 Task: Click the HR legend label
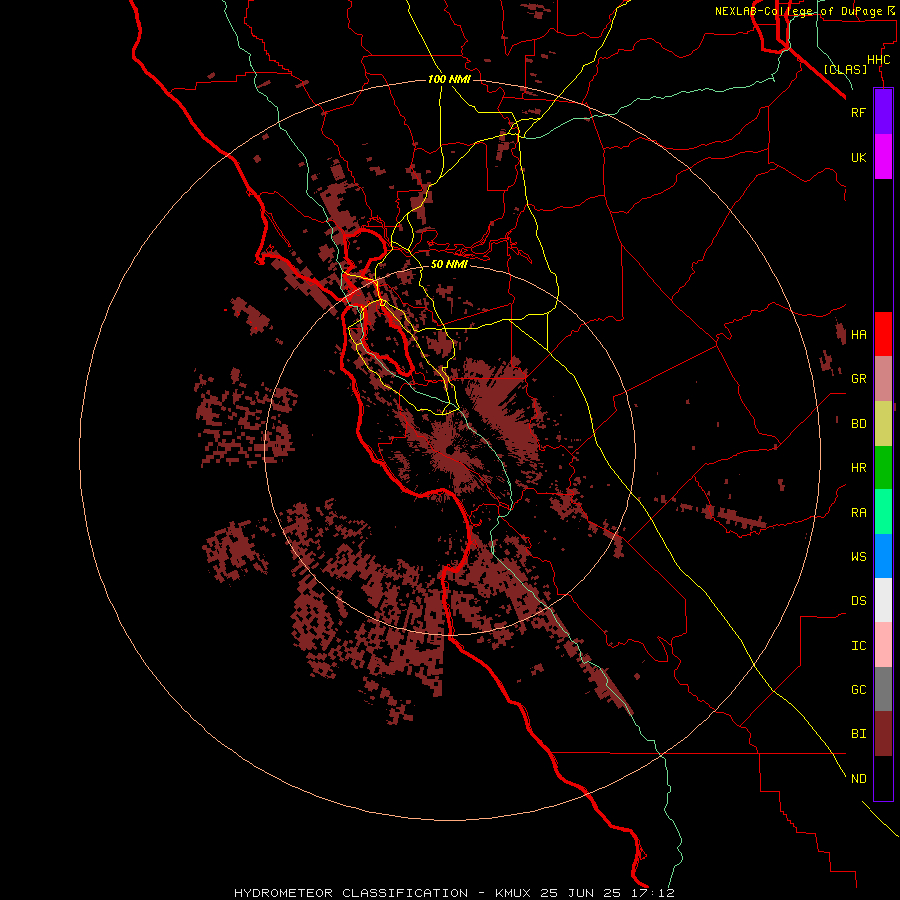click(x=859, y=468)
